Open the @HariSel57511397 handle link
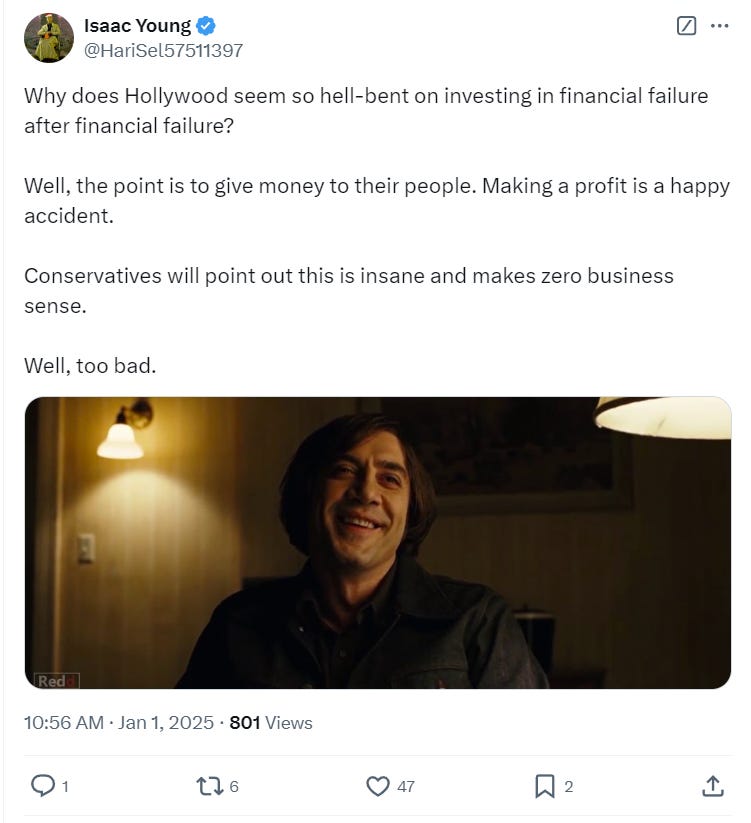Screen dimensions: 751x823 (x=163, y=50)
